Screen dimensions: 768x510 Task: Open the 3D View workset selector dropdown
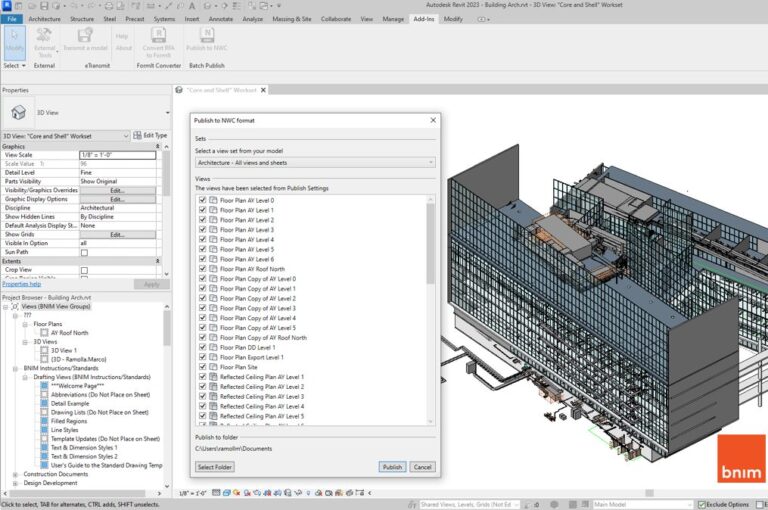pos(66,135)
